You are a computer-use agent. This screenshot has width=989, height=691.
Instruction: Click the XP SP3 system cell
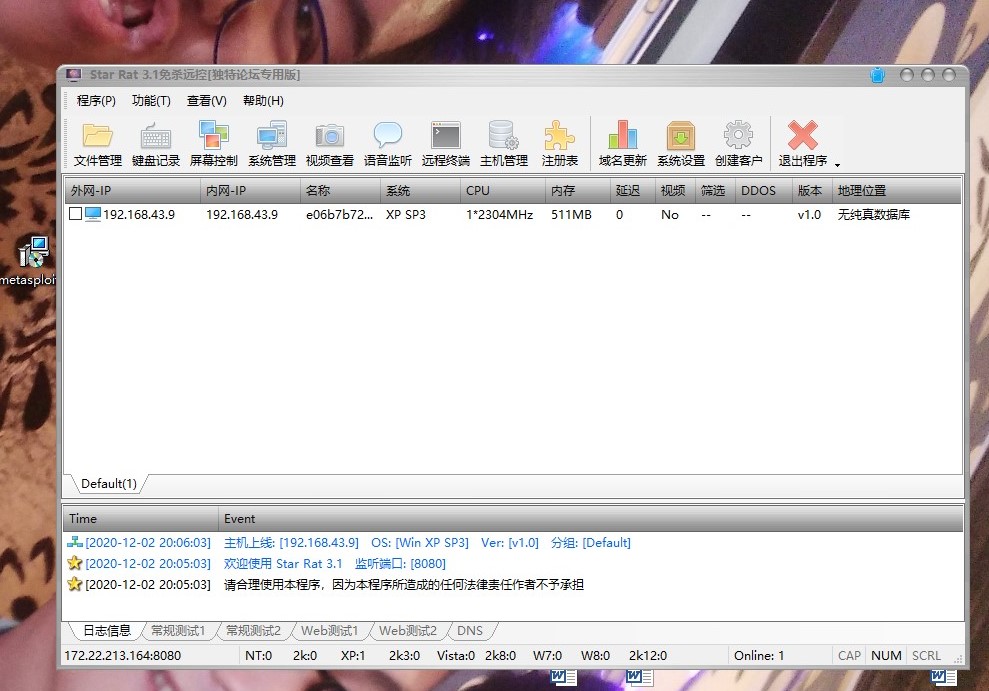[406, 214]
